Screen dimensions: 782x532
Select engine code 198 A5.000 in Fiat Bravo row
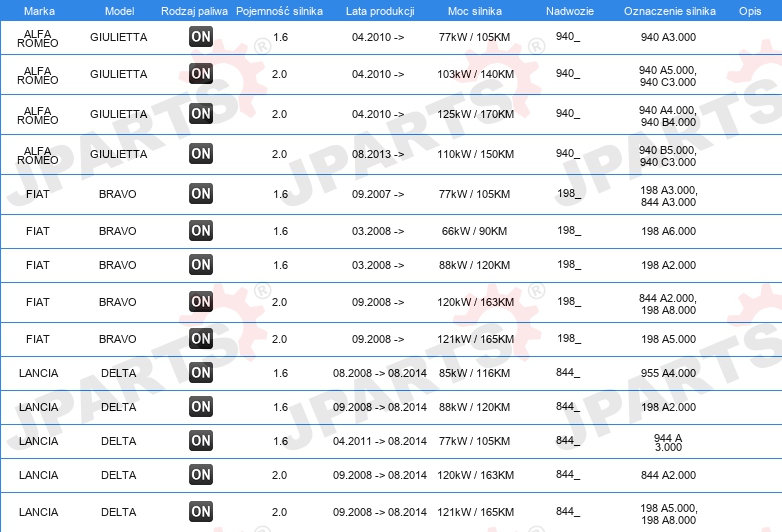click(x=668, y=339)
